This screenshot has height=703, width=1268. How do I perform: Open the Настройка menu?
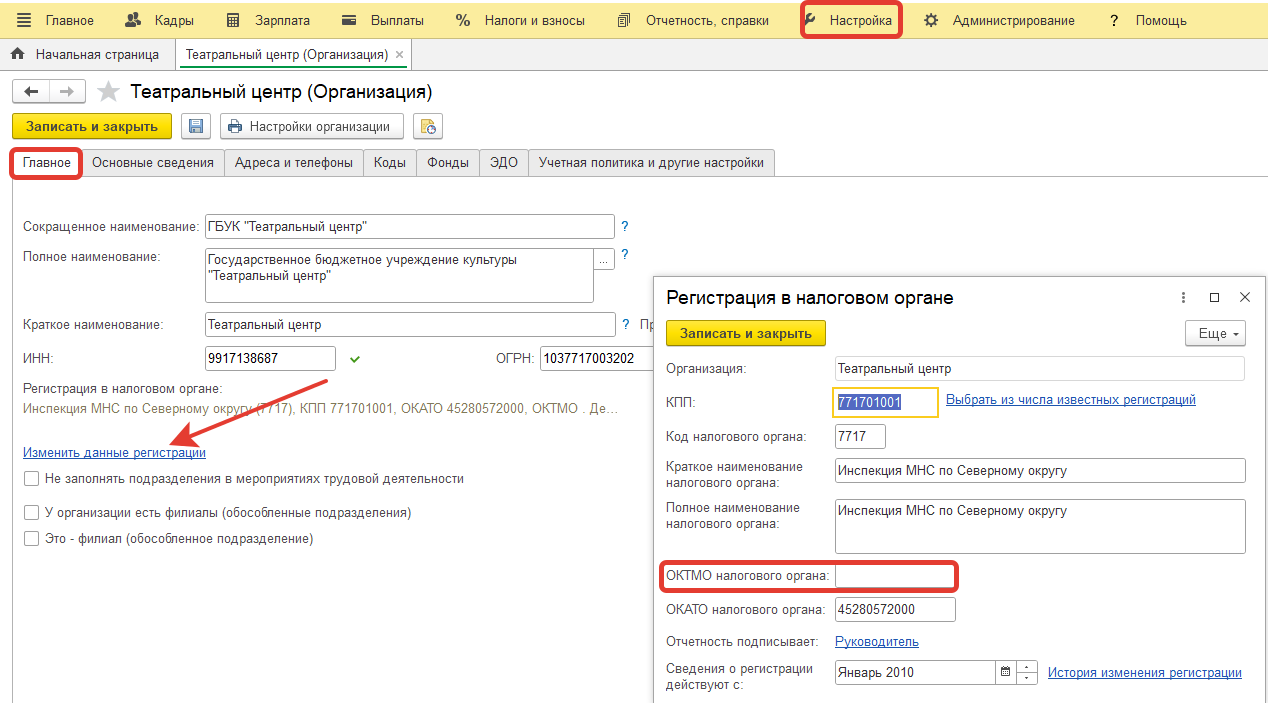[851, 20]
